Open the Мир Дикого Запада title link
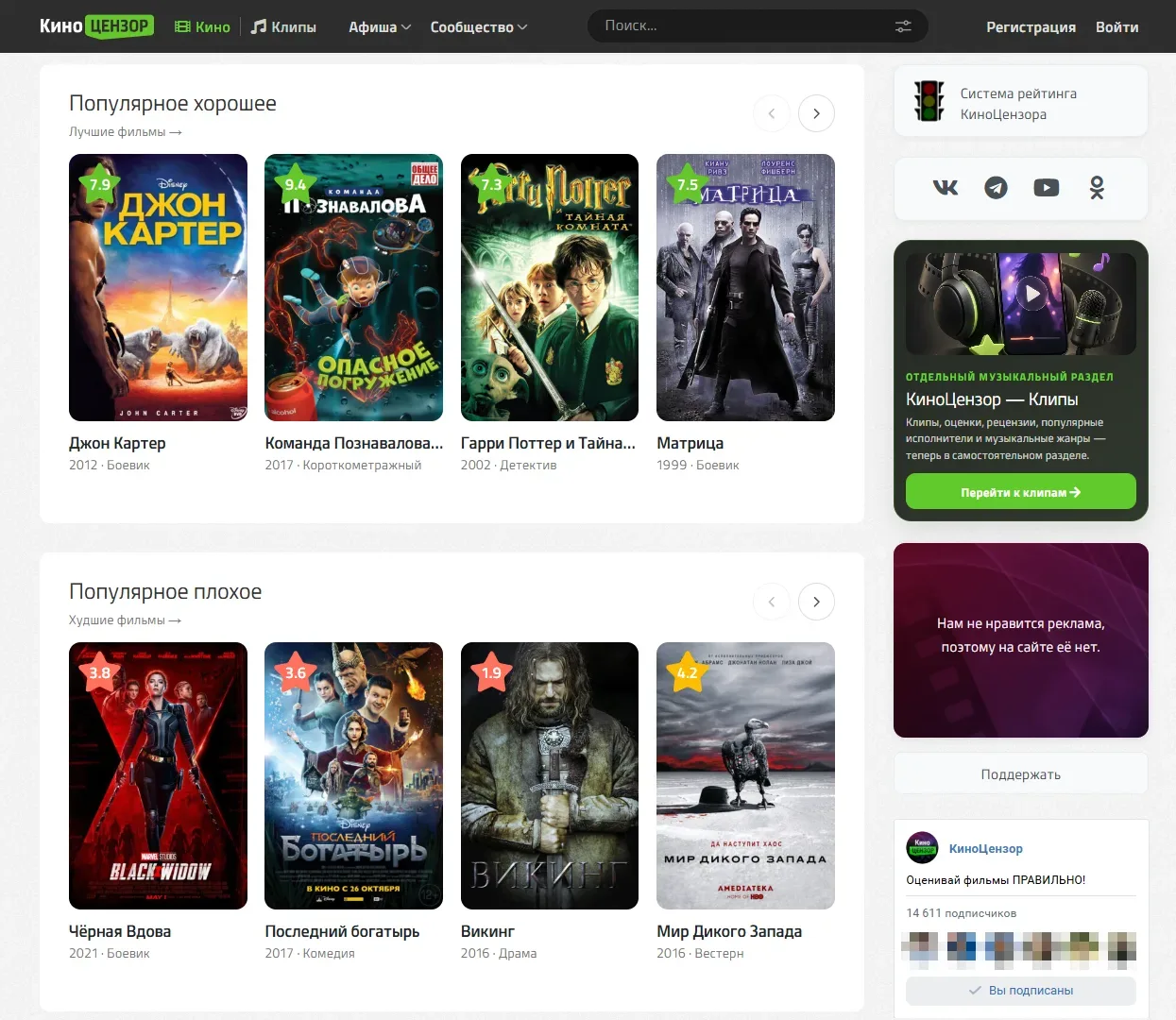 (729, 931)
